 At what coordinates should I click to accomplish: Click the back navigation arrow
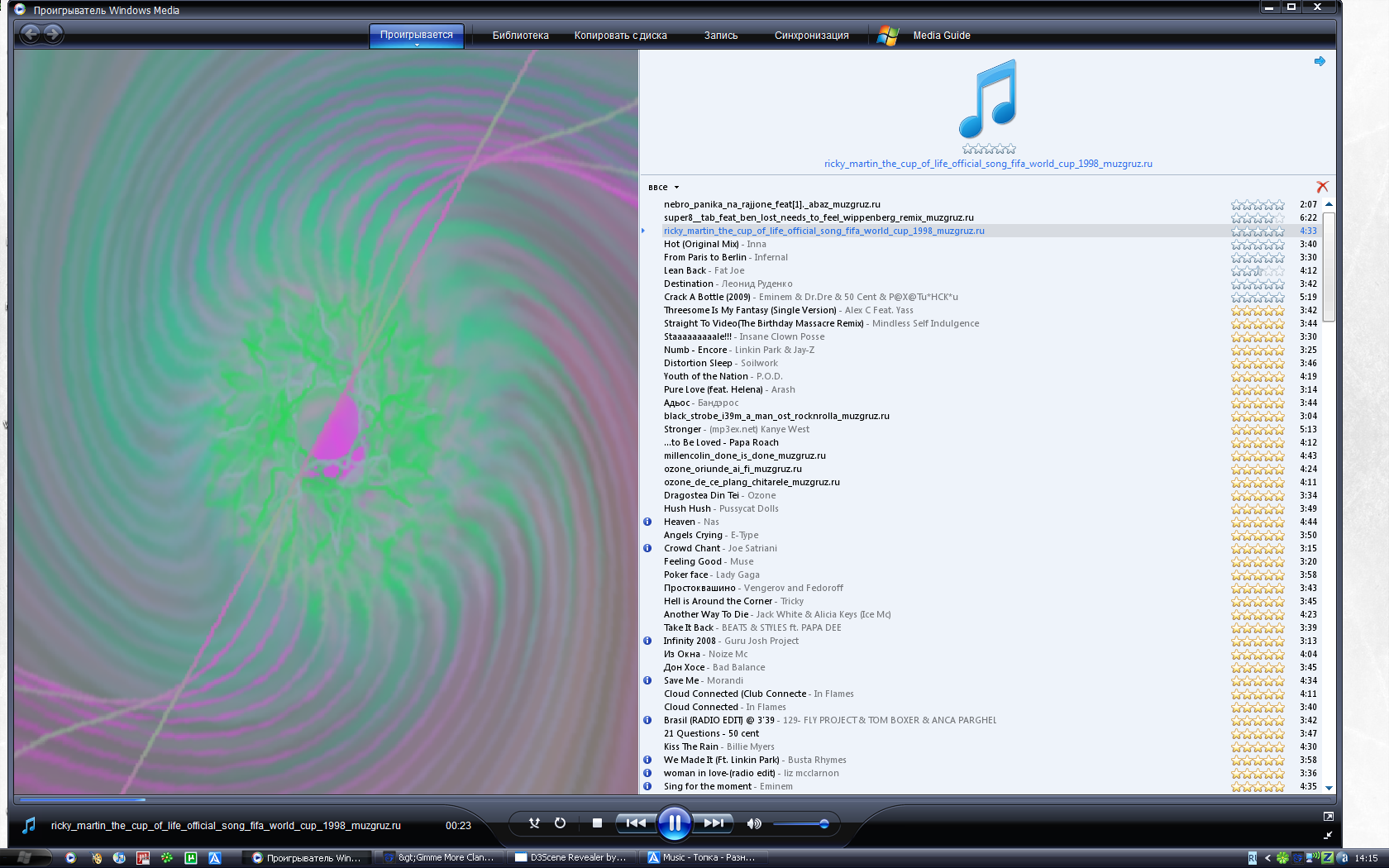tap(30, 34)
